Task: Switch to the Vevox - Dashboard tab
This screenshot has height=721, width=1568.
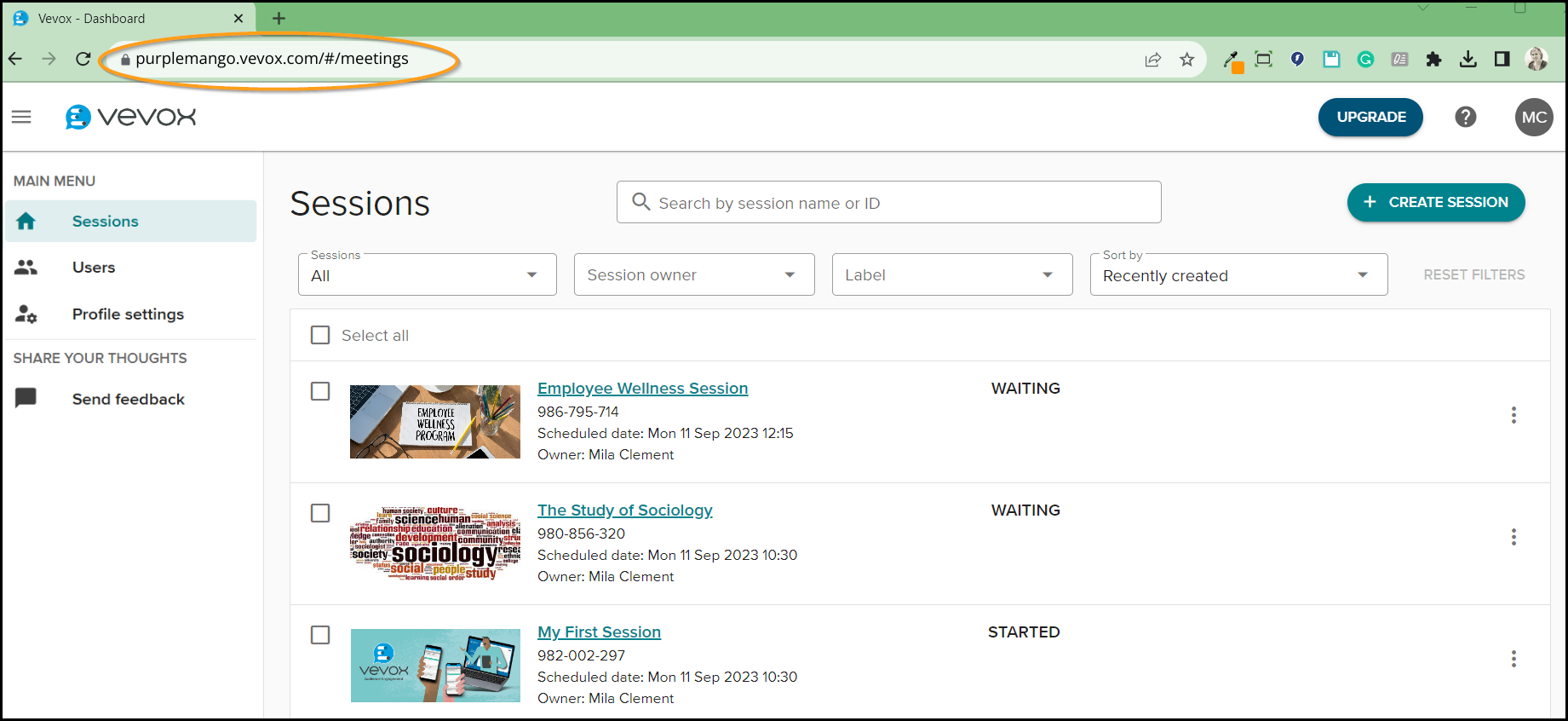Action: click(128, 18)
